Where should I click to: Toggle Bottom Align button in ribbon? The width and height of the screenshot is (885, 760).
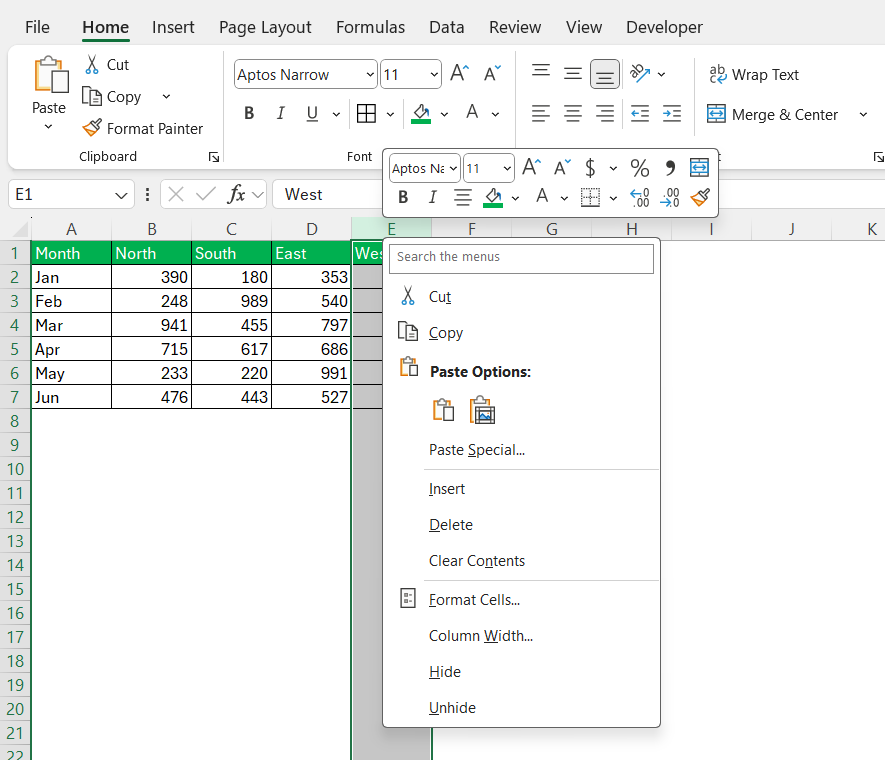(x=605, y=74)
